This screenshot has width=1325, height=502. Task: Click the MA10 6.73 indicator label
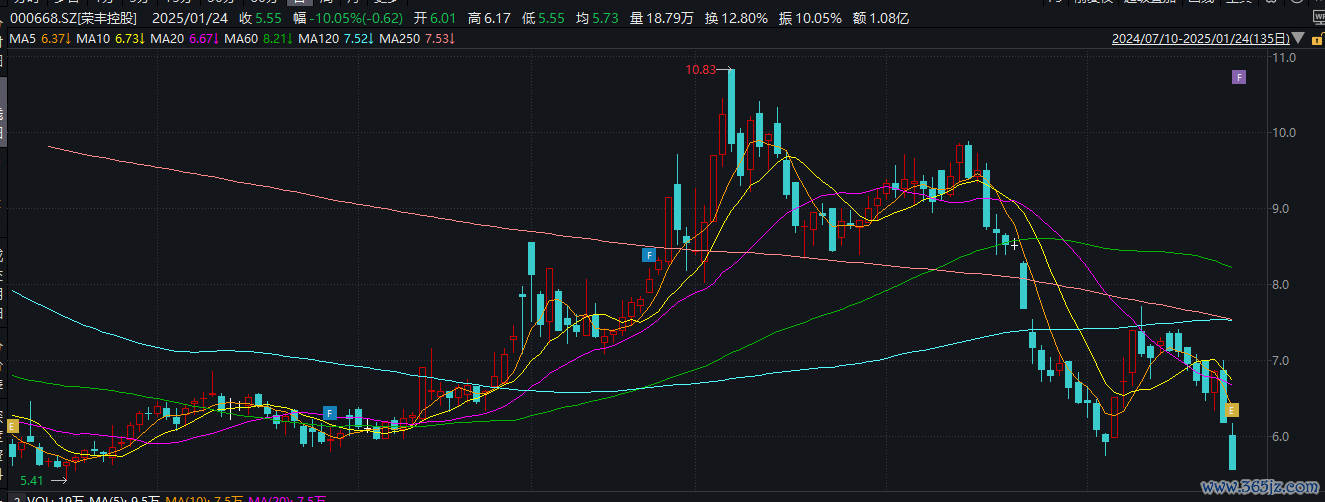click(110, 39)
